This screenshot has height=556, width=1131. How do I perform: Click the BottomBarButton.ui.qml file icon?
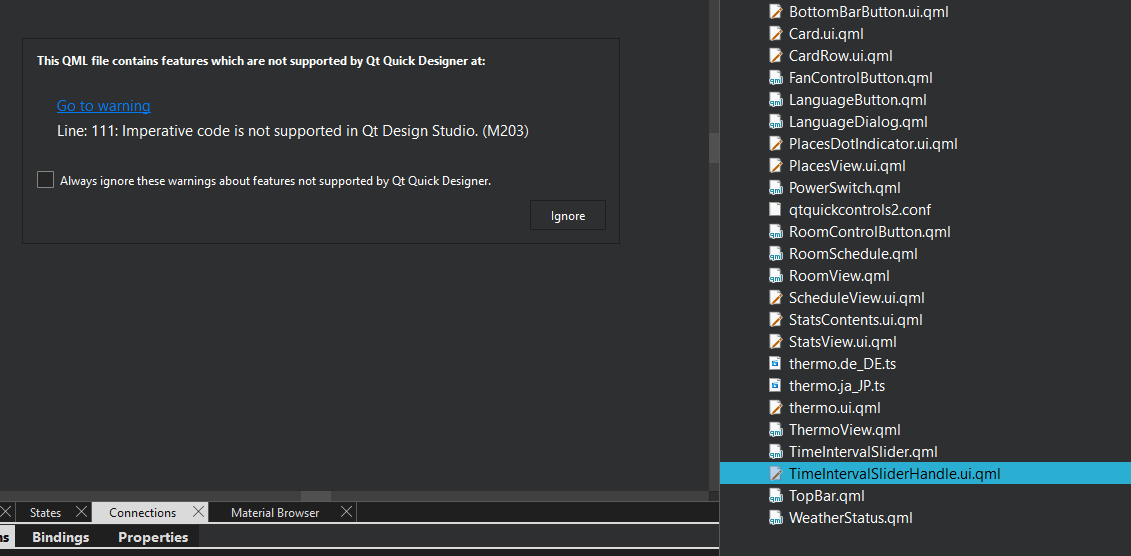[775, 12]
